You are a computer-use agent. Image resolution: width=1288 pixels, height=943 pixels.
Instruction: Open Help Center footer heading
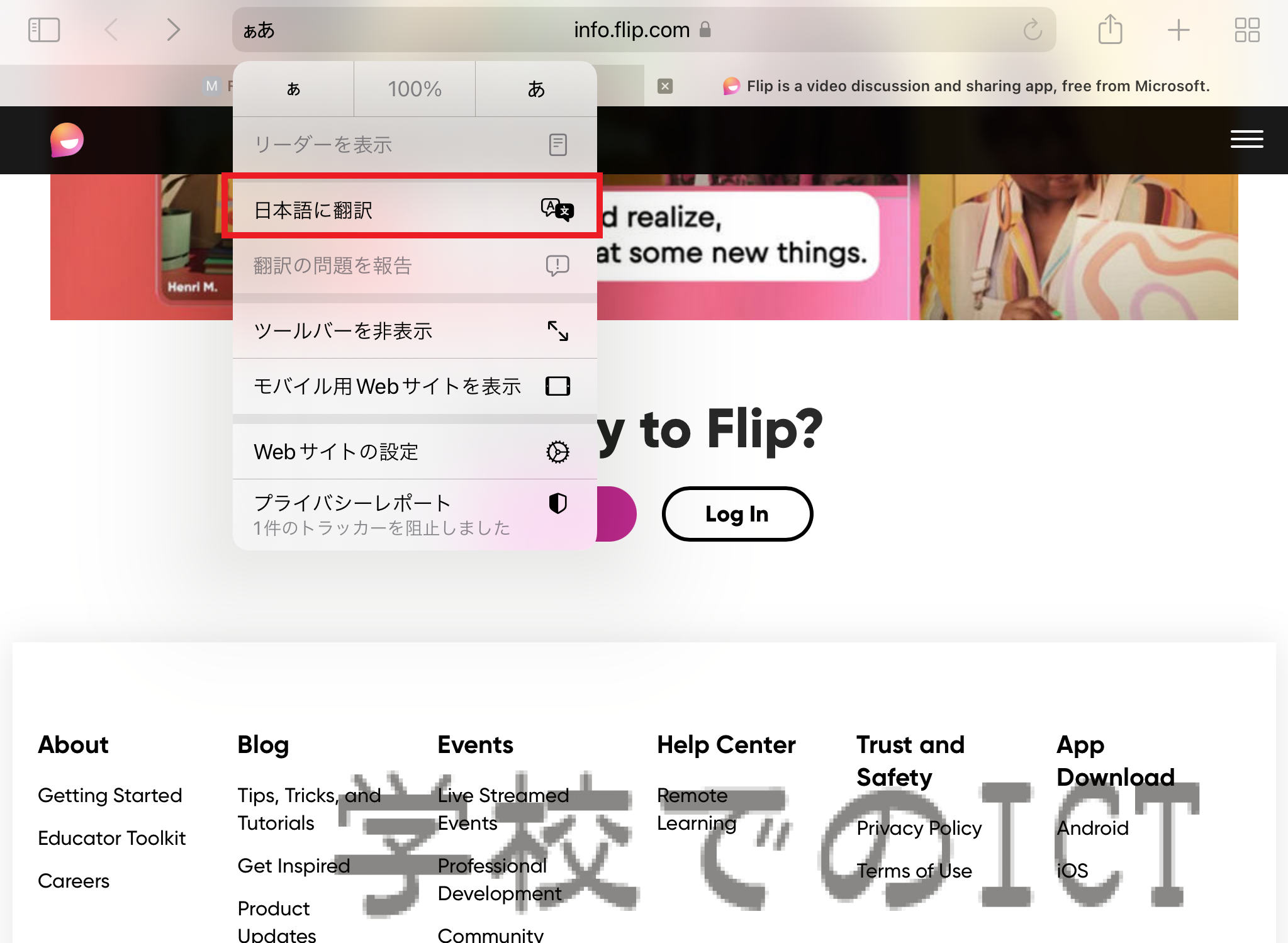(726, 745)
